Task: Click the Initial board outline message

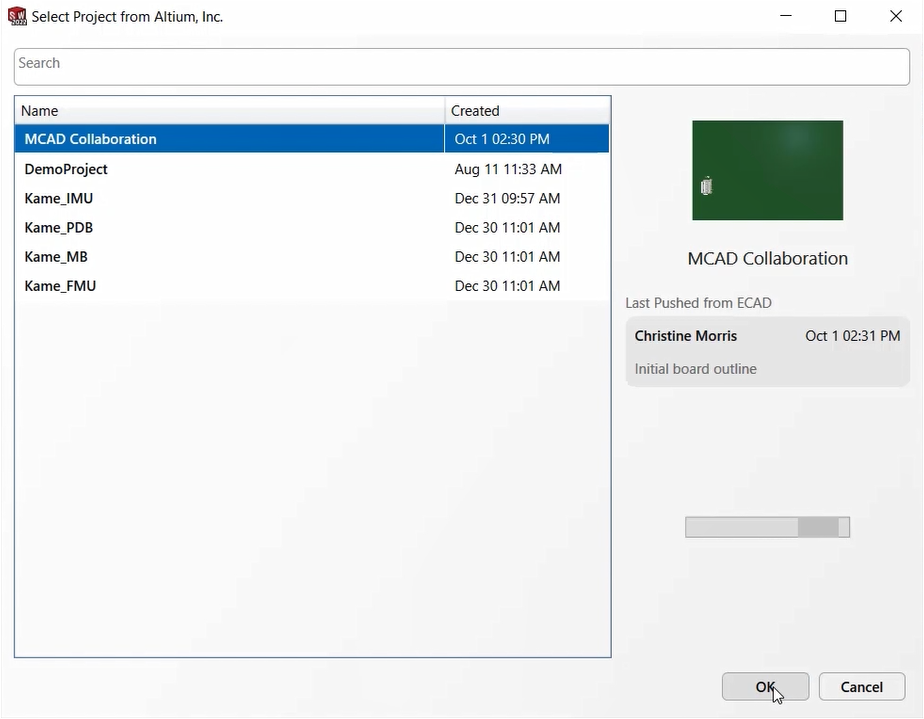Action: 695,369
